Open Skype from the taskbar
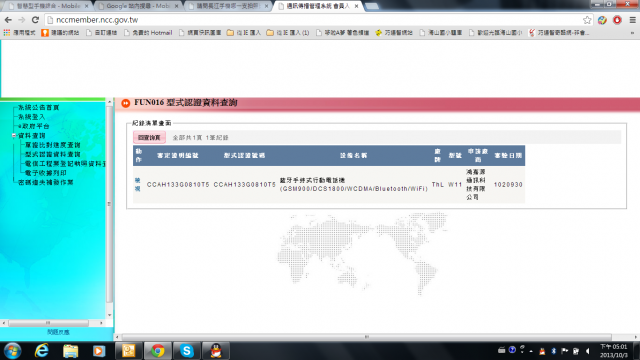The image size is (640, 360). (187, 351)
